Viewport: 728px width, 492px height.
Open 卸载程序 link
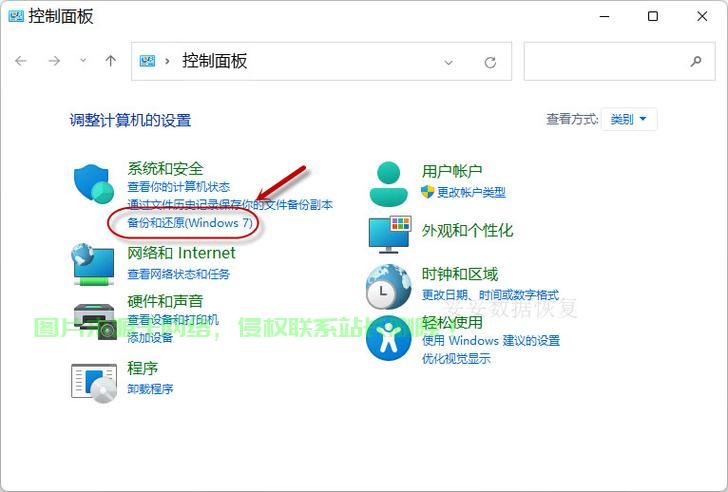coord(150,389)
